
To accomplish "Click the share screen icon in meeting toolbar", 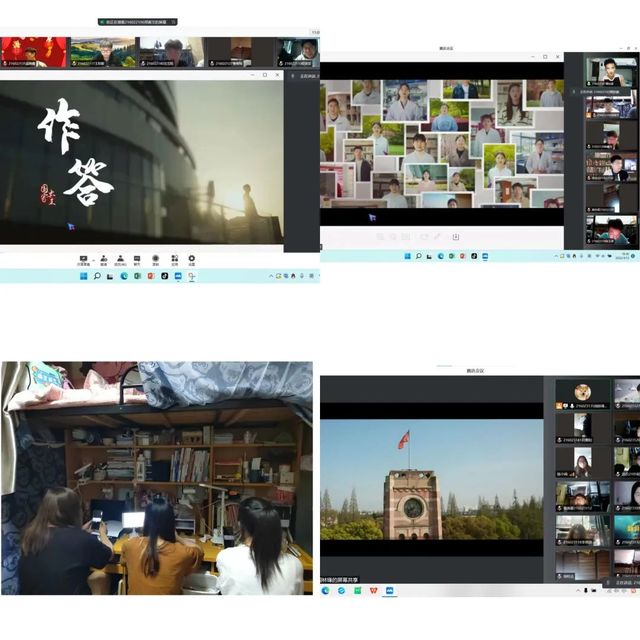I will (84, 258).
